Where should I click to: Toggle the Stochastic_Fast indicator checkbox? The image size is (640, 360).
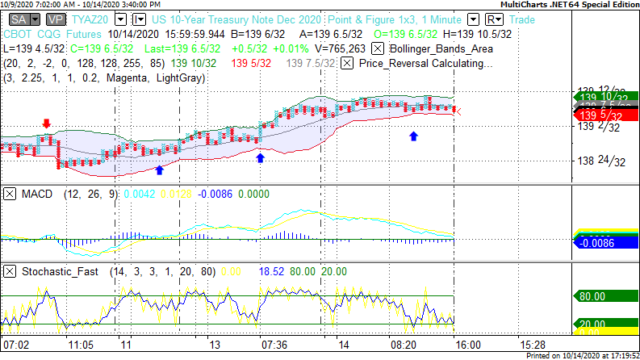coord(10,271)
